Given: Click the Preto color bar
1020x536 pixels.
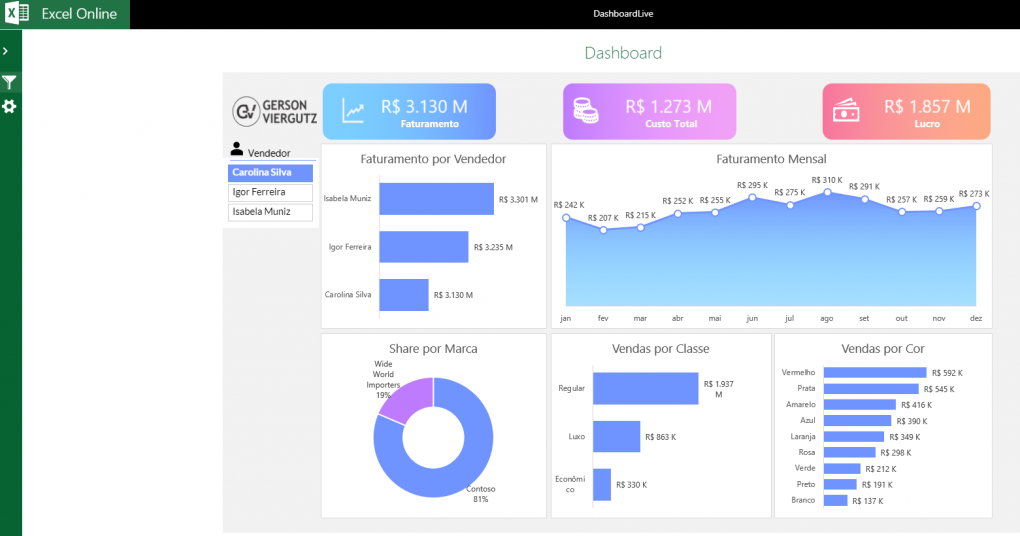Looking at the screenshot, I should click(840, 484).
